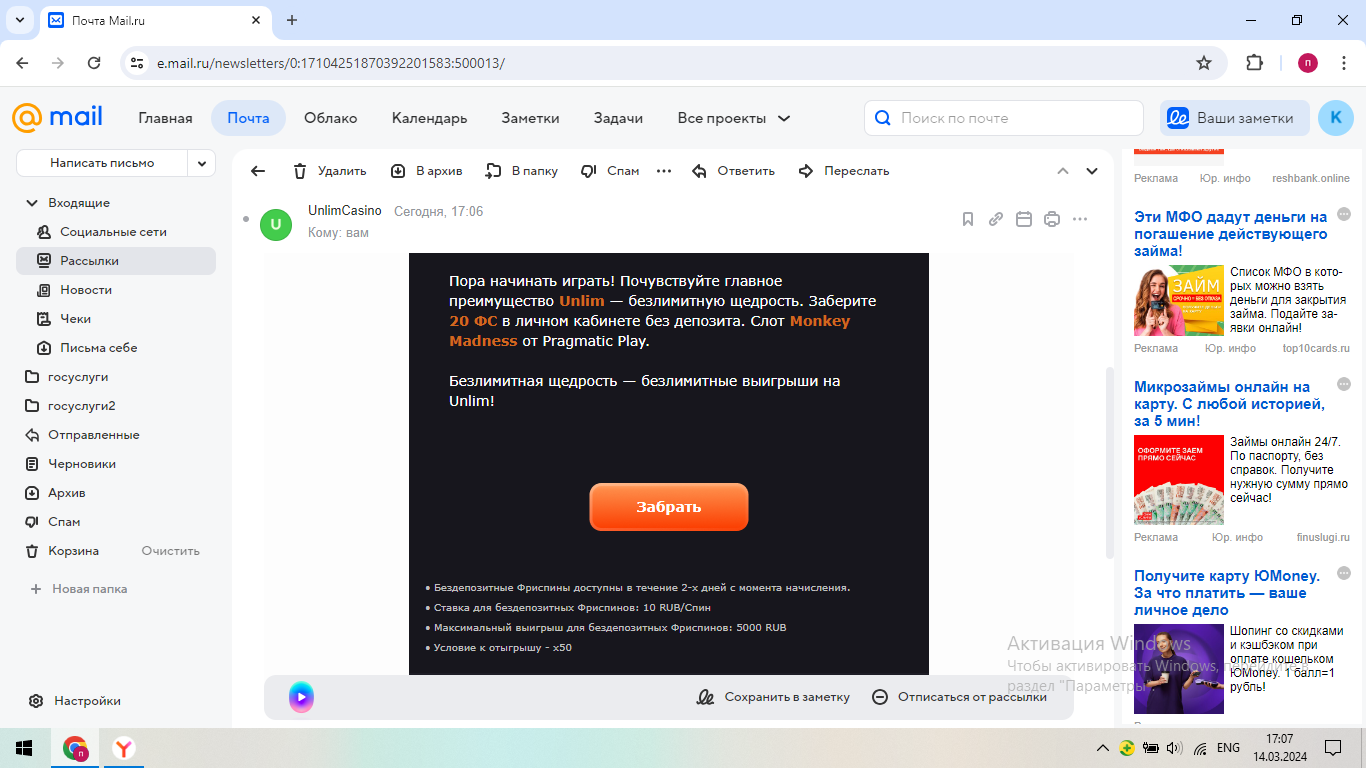Image resolution: width=1366 pixels, height=768 pixels.
Task: Go back with the email back arrow
Action: click(x=258, y=171)
